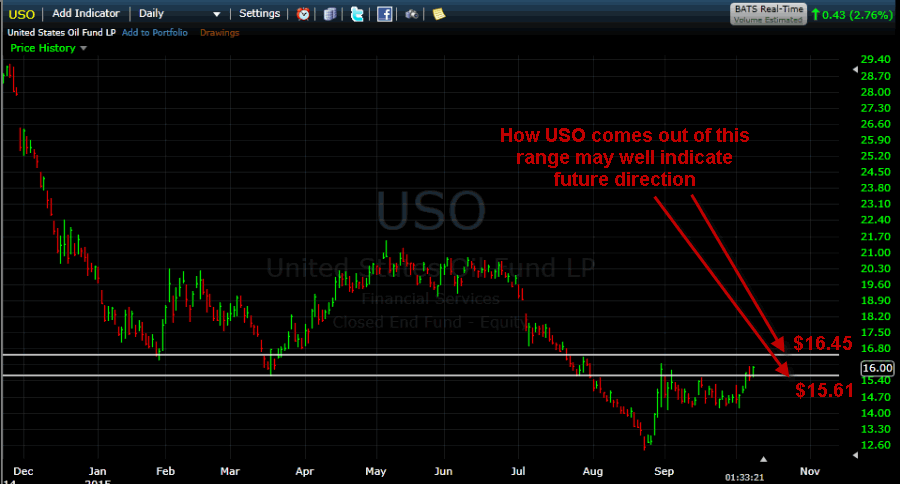Click the Jun date axis label
Viewport: 900px width, 484px height.
[x=443, y=471]
